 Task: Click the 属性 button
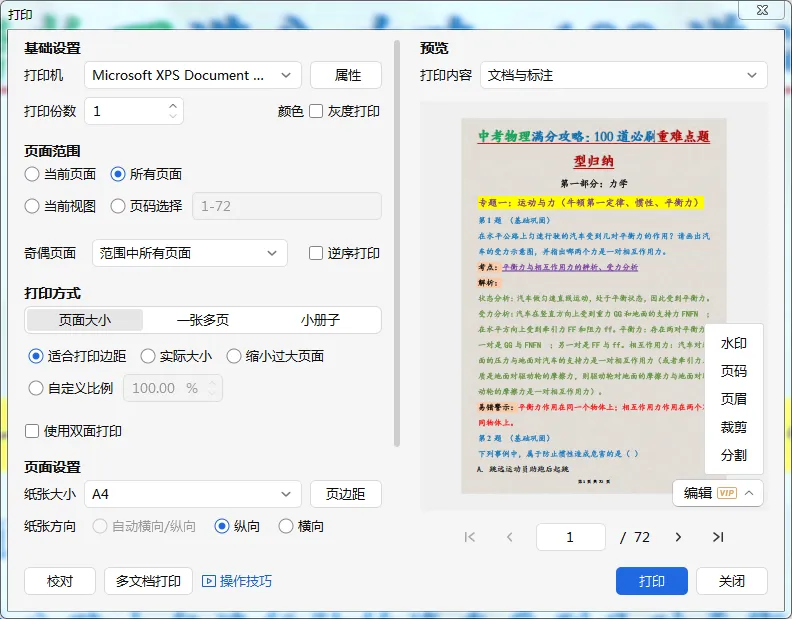point(346,75)
